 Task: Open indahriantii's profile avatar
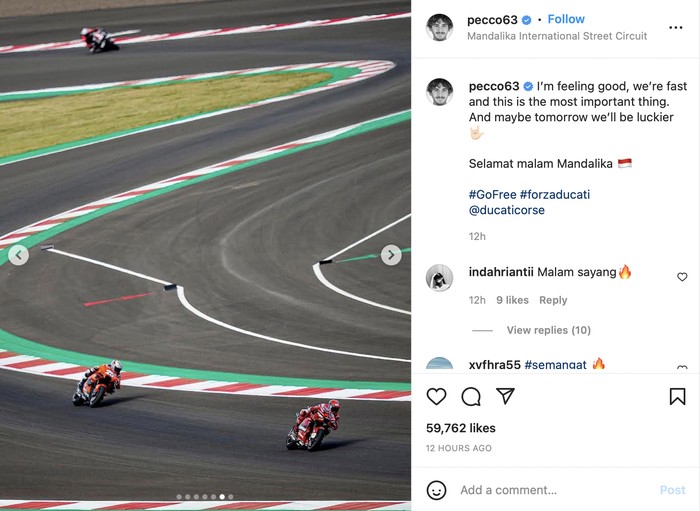(439, 278)
